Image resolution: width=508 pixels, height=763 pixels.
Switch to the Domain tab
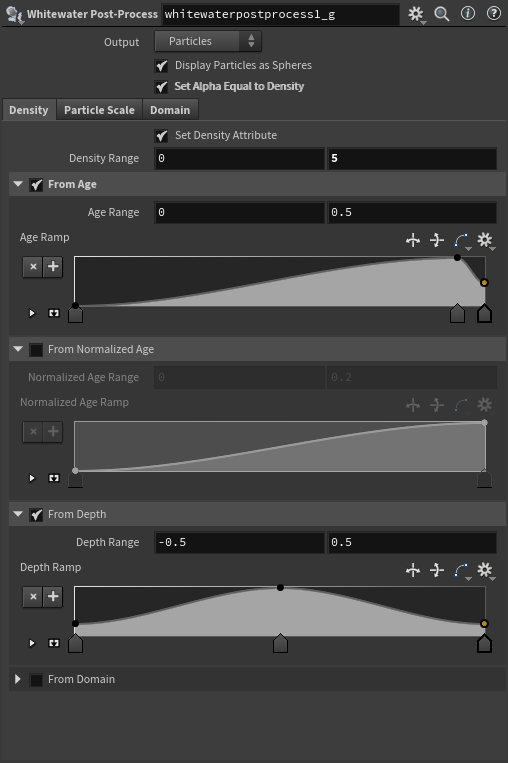pyautogui.click(x=170, y=110)
